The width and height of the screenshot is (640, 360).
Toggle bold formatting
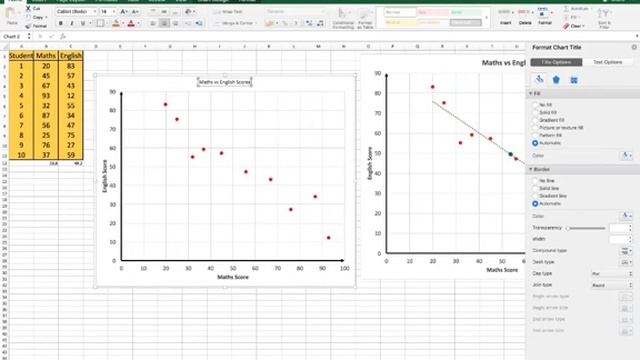pyautogui.click(x=61, y=24)
